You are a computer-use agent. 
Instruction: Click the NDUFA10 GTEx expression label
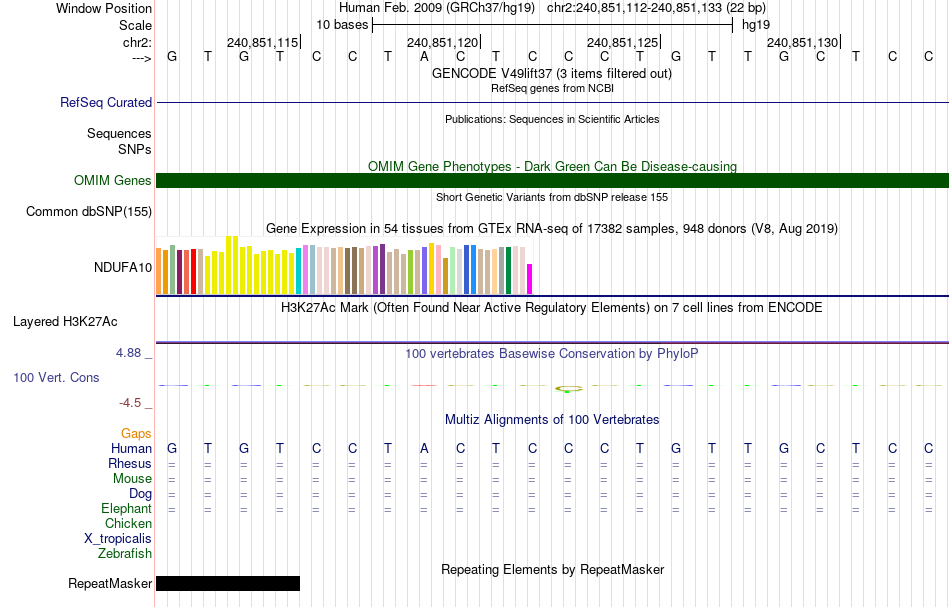point(122,267)
